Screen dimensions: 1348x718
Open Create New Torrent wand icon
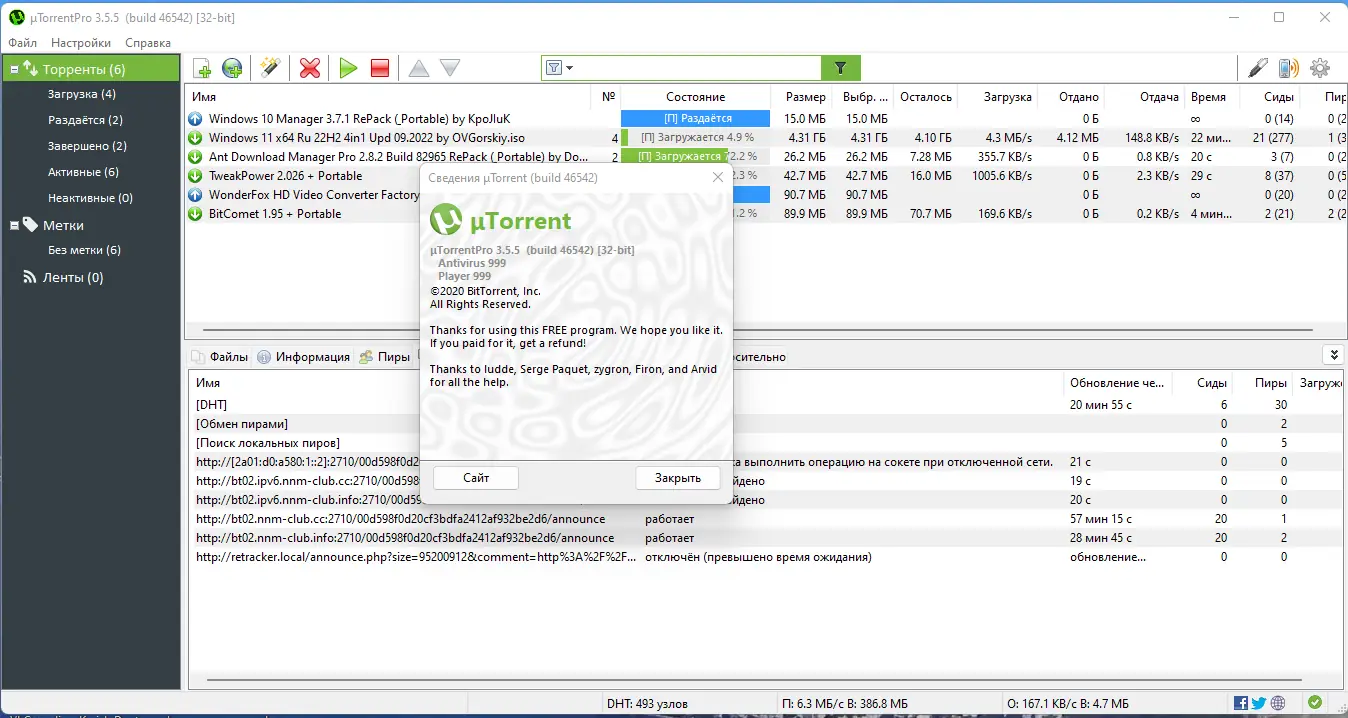269,68
